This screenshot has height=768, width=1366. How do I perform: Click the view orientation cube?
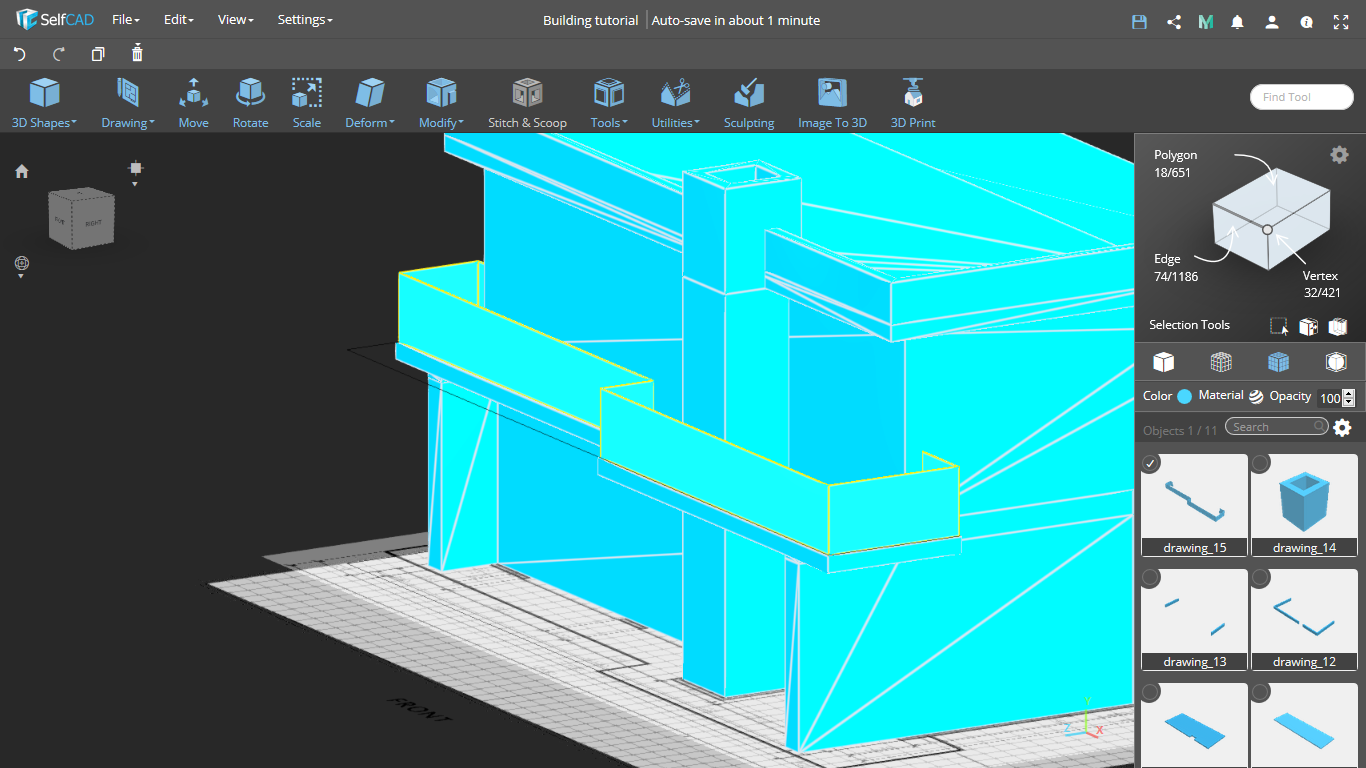[81, 218]
